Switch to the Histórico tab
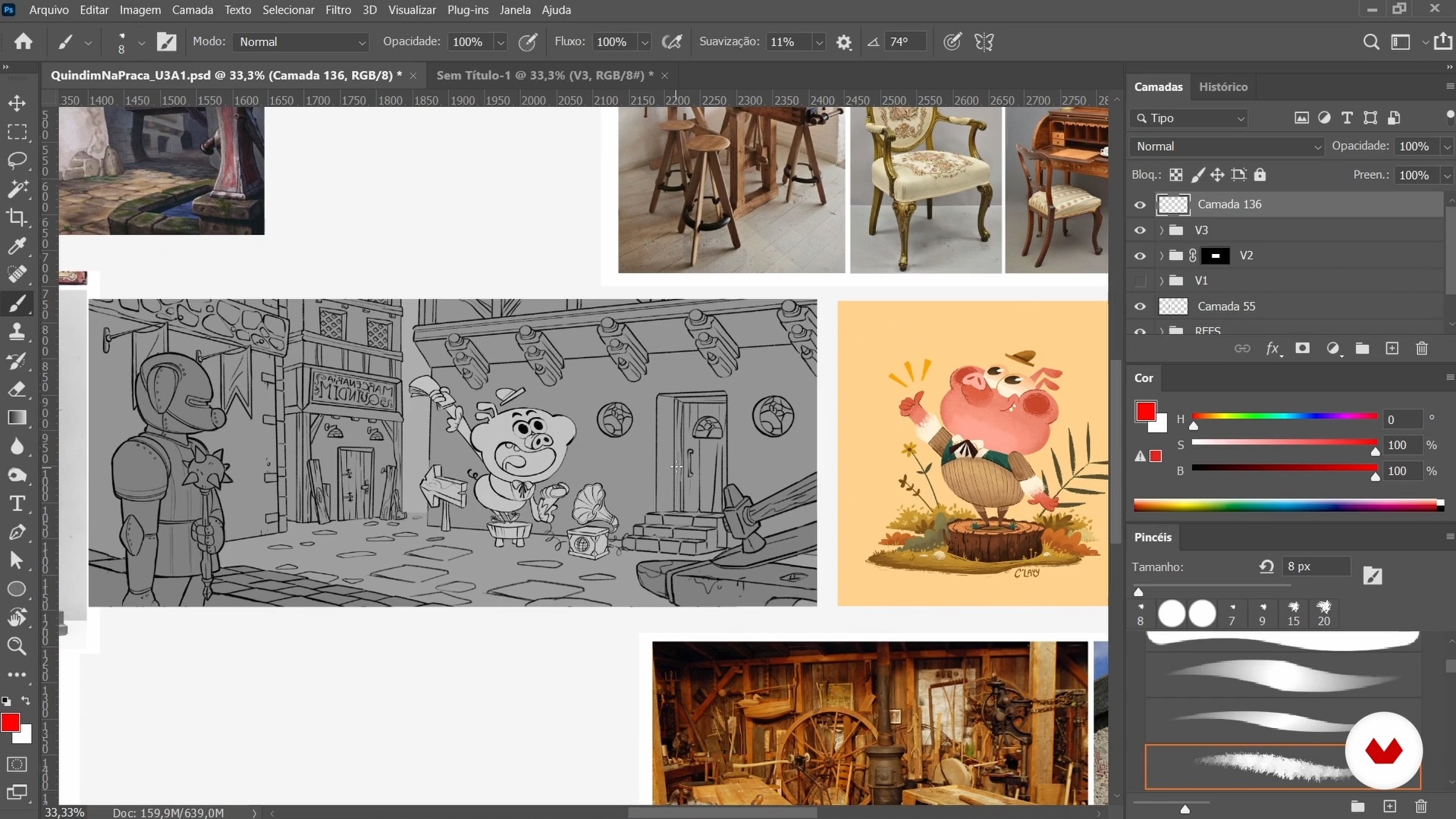The height and width of the screenshot is (819, 1456). 1223,86
